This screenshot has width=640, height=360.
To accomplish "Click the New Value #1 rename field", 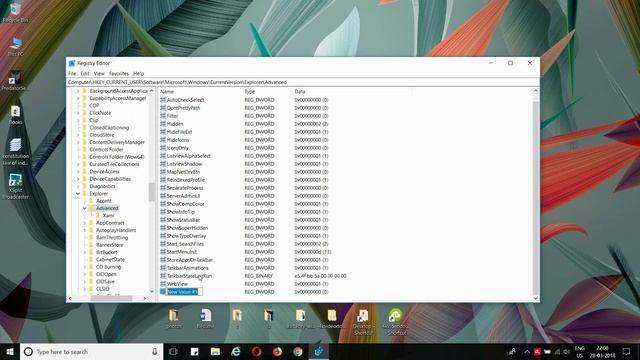I will pos(184,291).
